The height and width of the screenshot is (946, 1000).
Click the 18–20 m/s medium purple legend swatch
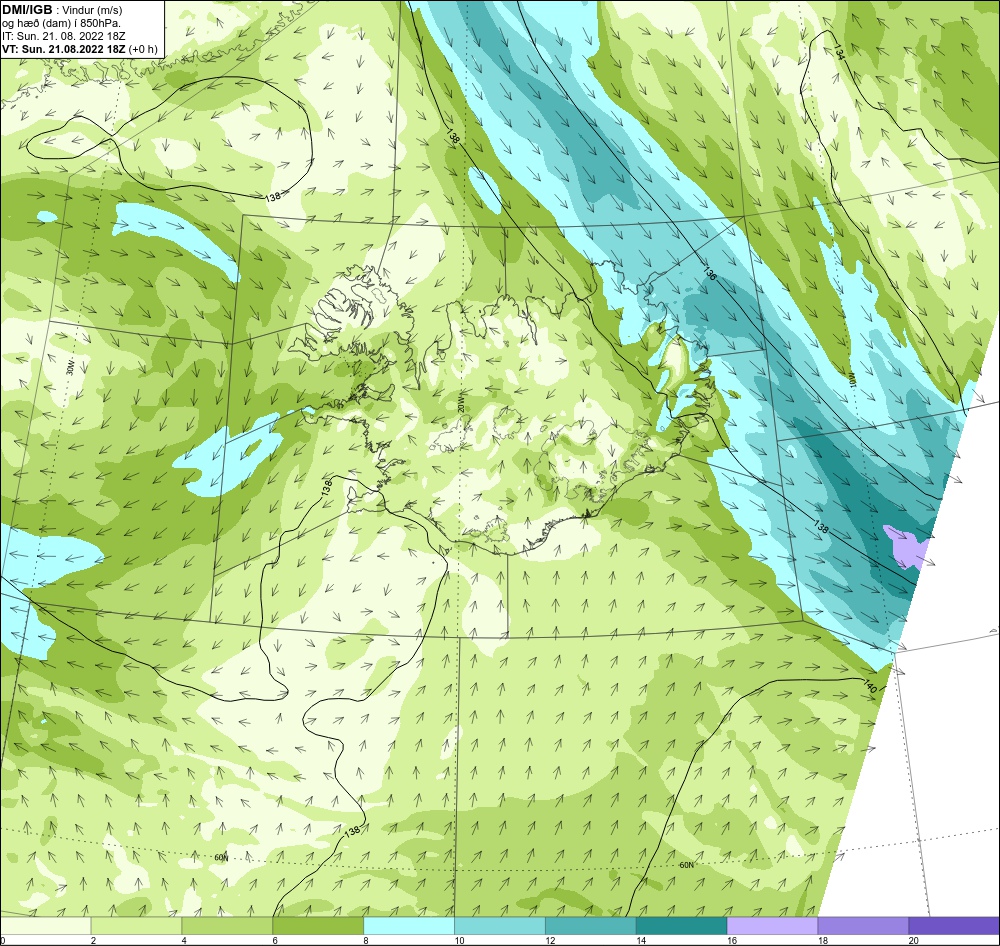(x=863, y=925)
